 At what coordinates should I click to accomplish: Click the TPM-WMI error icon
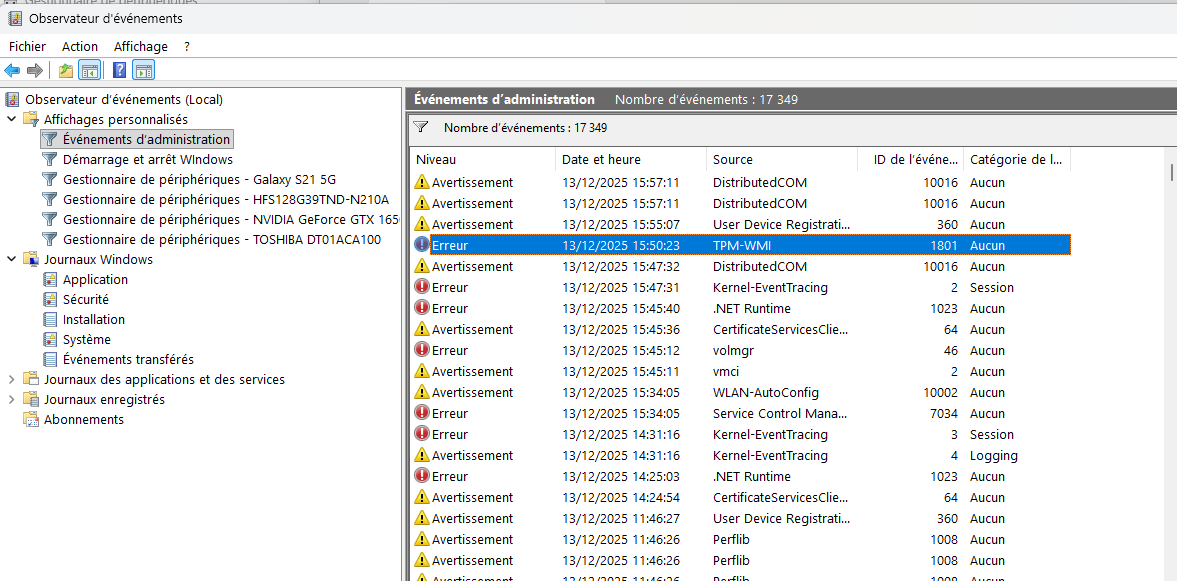(x=422, y=245)
